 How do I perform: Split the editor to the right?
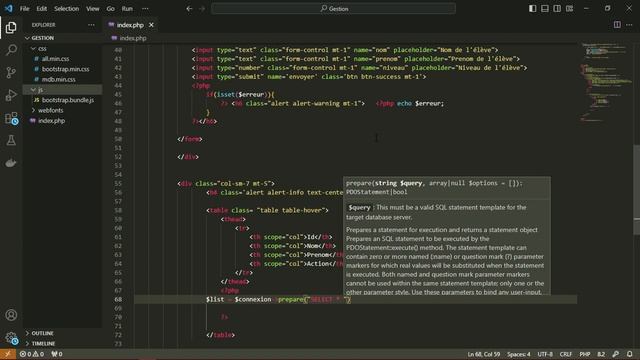(x=617, y=25)
